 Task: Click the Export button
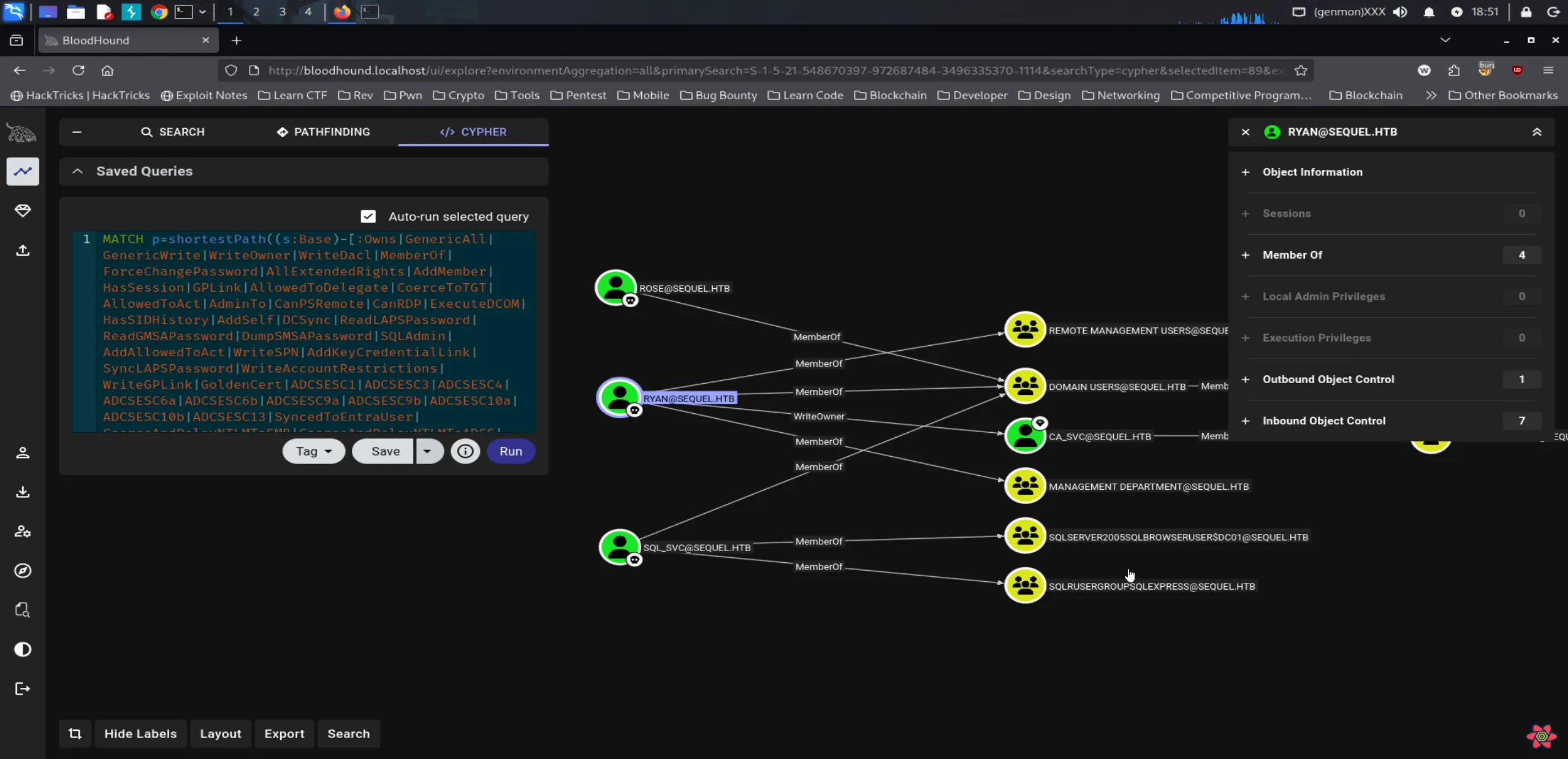(x=284, y=734)
